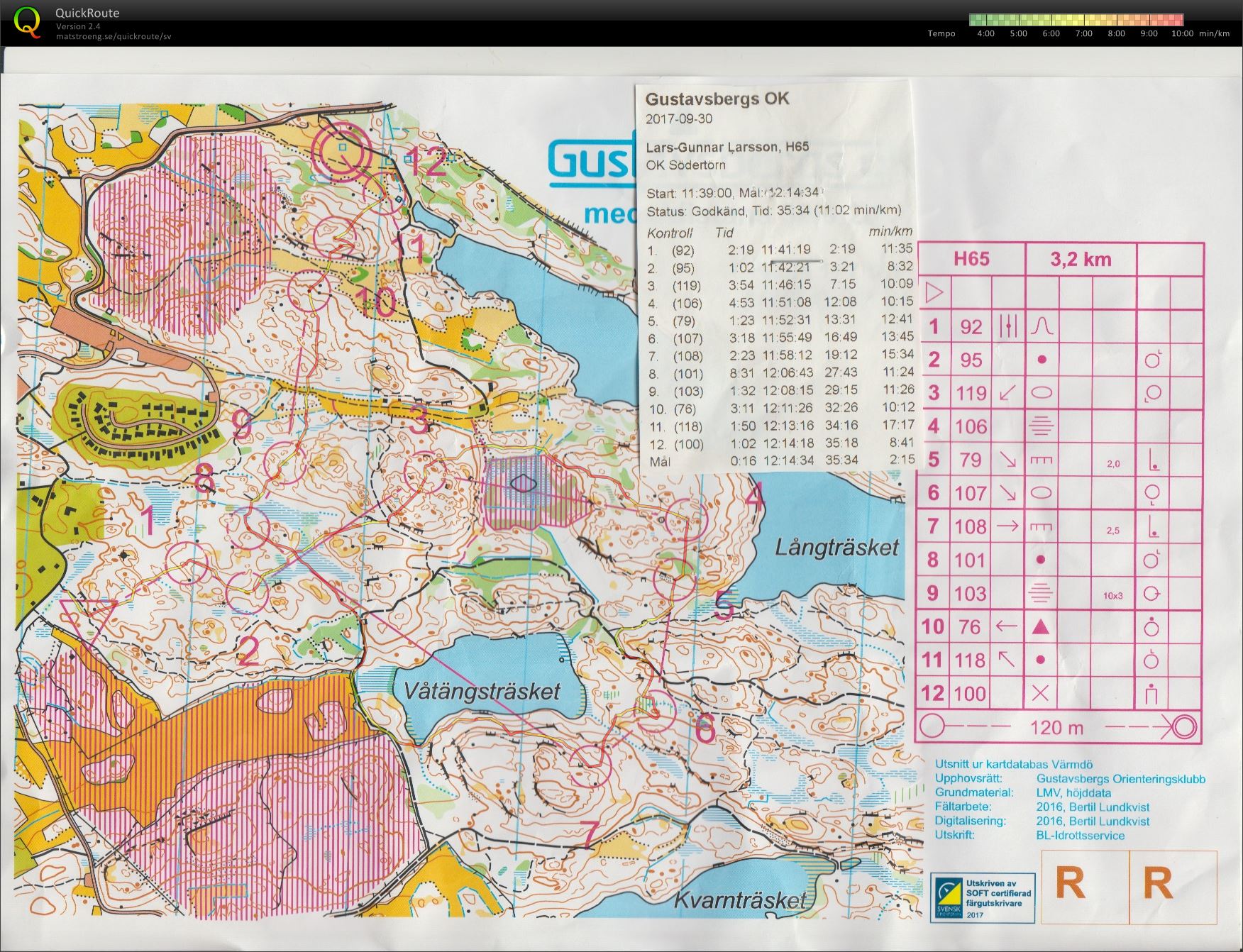The image size is (1243, 952).
Task: Click the X symbol in control 12 row
Action: [x=1040, y=693]
